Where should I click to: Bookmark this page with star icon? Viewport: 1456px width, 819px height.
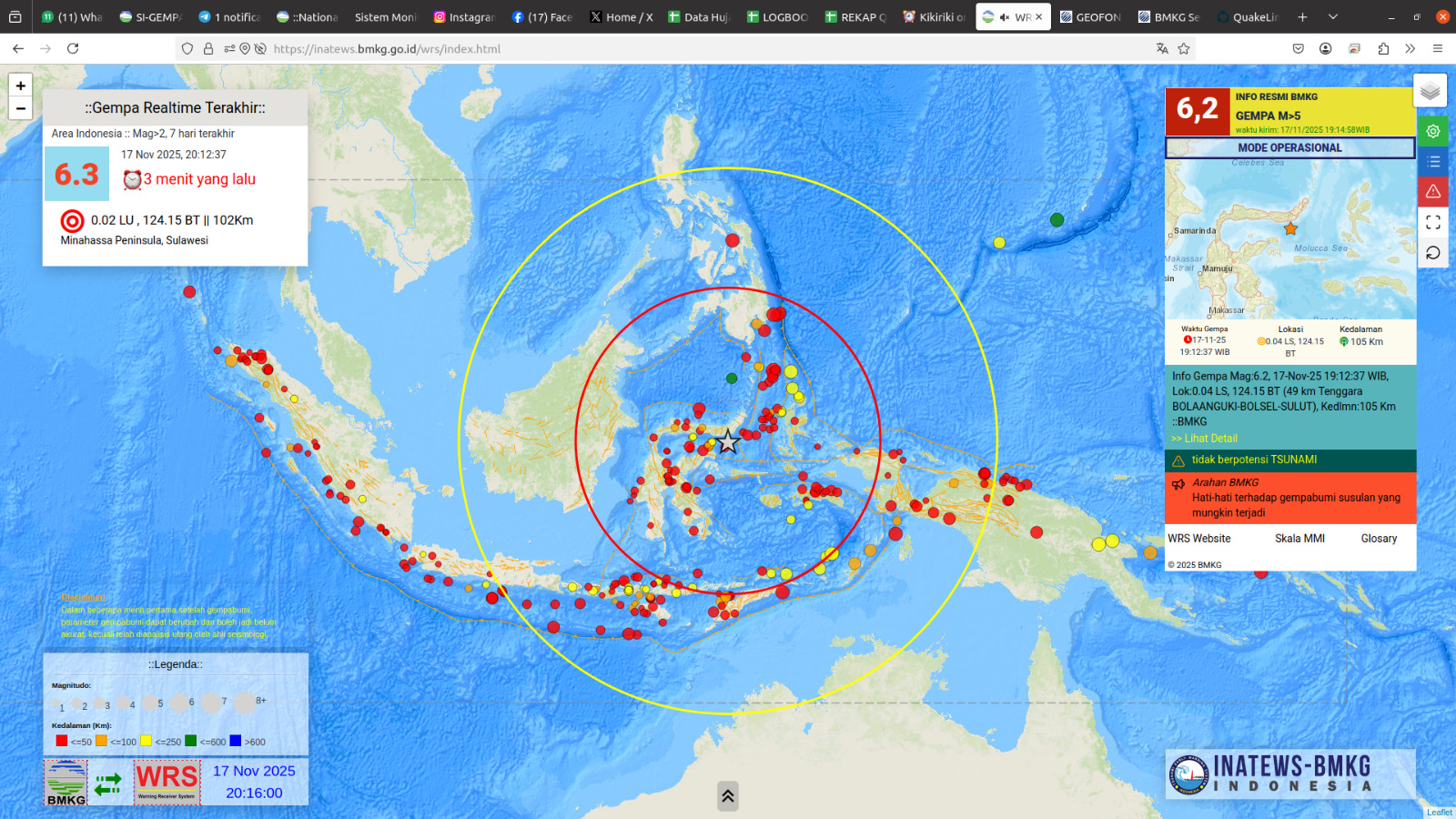click(1184, 49)
